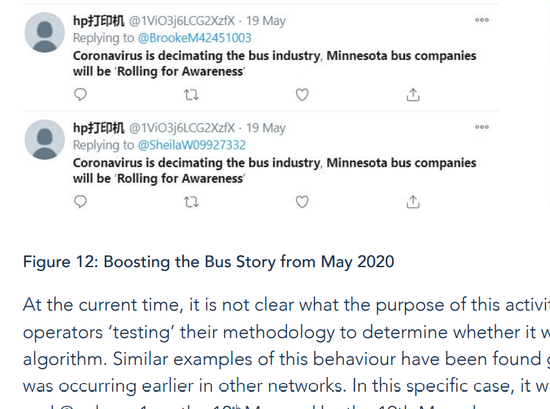
Task: View second tweet's hp打印机 avatar
Action: pos(45,140)
